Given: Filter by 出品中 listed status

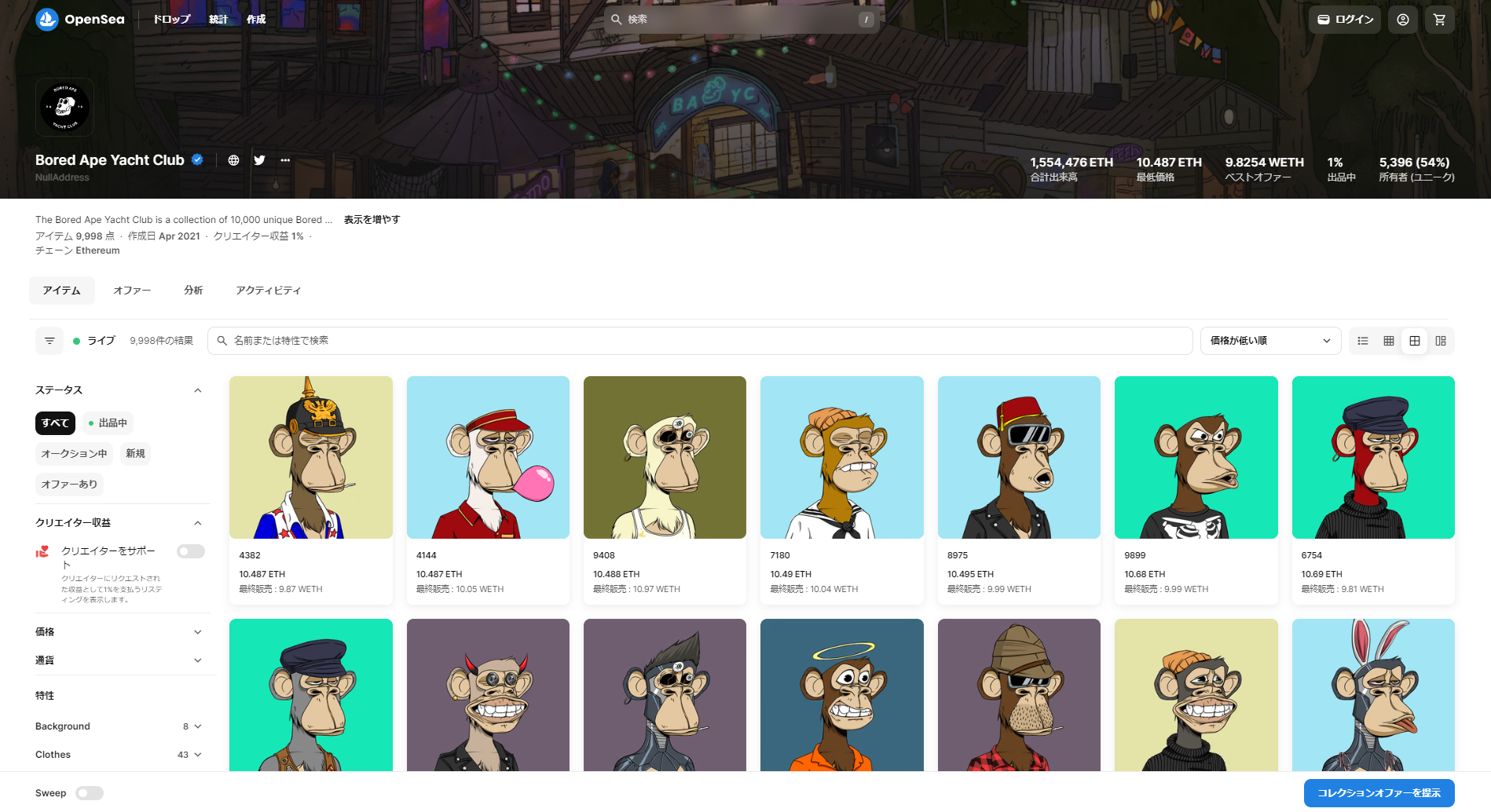Looking at the screenshot, I should click(108, 423).
